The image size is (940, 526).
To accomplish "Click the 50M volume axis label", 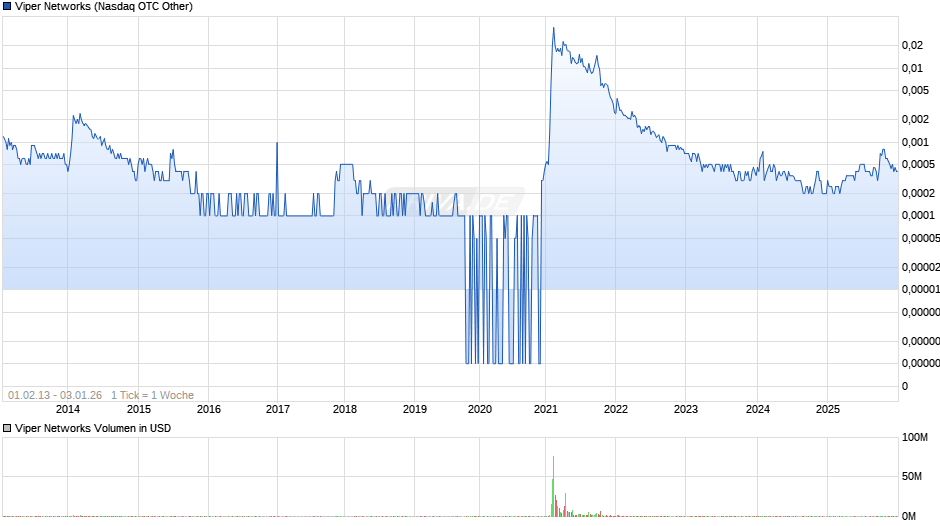I will pyautogui.click(x=912, y=476).
